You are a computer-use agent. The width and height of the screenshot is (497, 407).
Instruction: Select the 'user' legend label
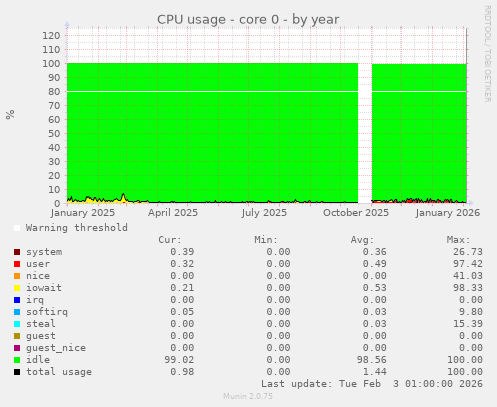(x=38, y=264)
